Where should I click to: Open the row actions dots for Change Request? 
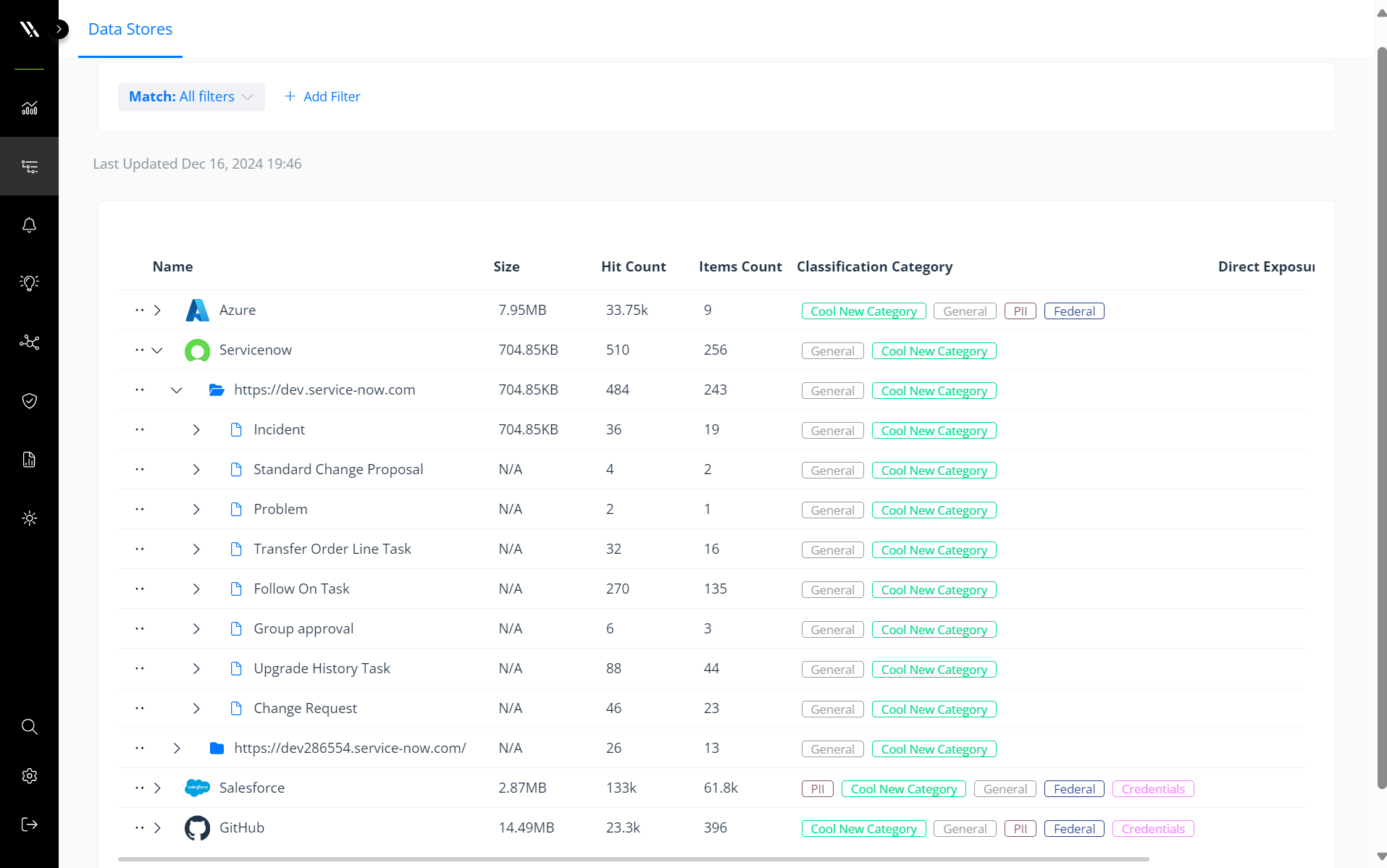click(x=139, y=708)
